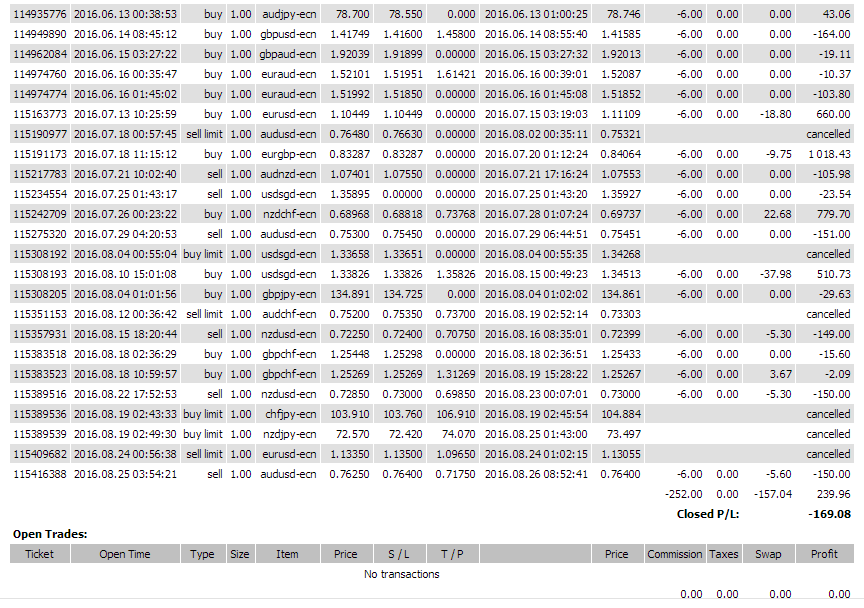Screen dimensions: 864x608
Task: Select the Size column header
Action: click(x=240, y=554)
